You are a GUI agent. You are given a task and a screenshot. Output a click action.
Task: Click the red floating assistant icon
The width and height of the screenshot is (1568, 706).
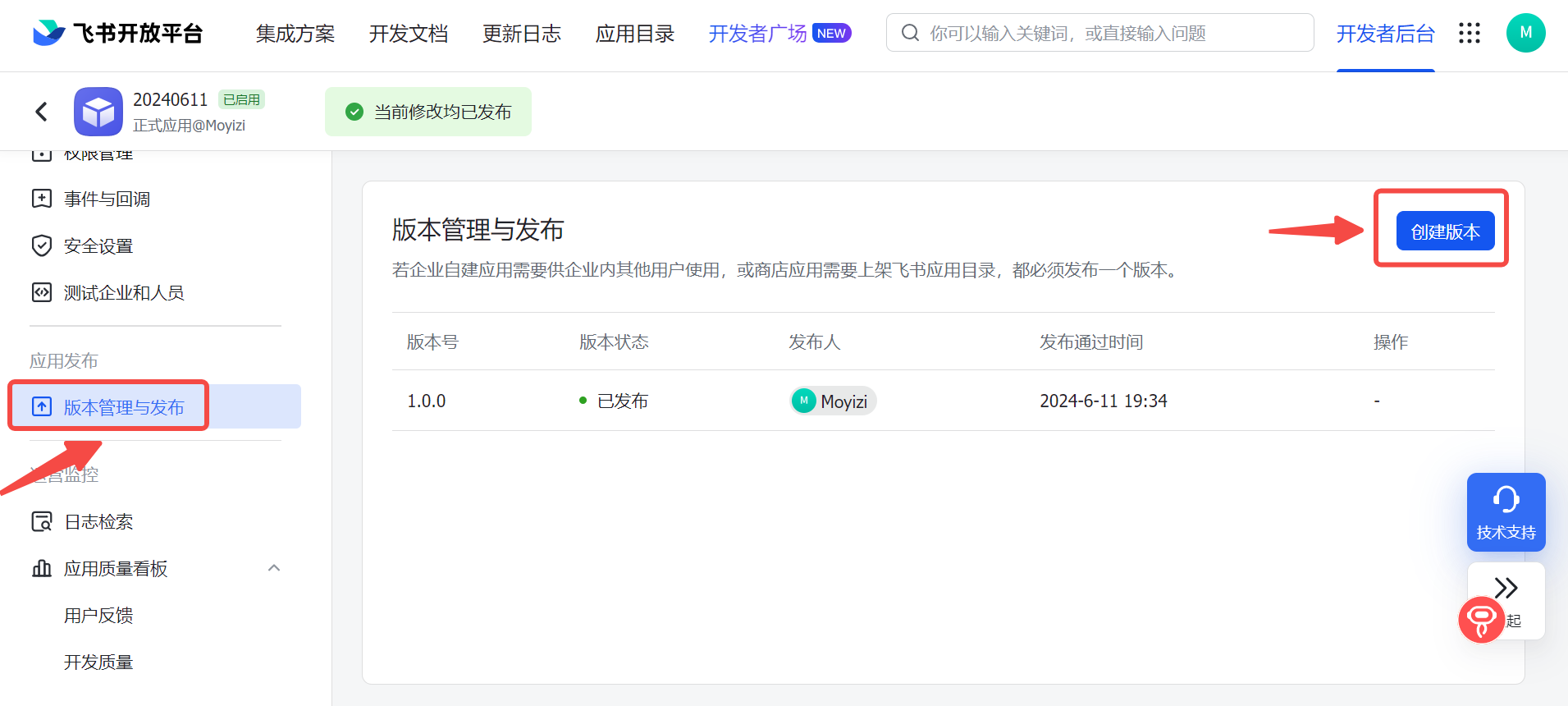click(x=1481, y=620)
